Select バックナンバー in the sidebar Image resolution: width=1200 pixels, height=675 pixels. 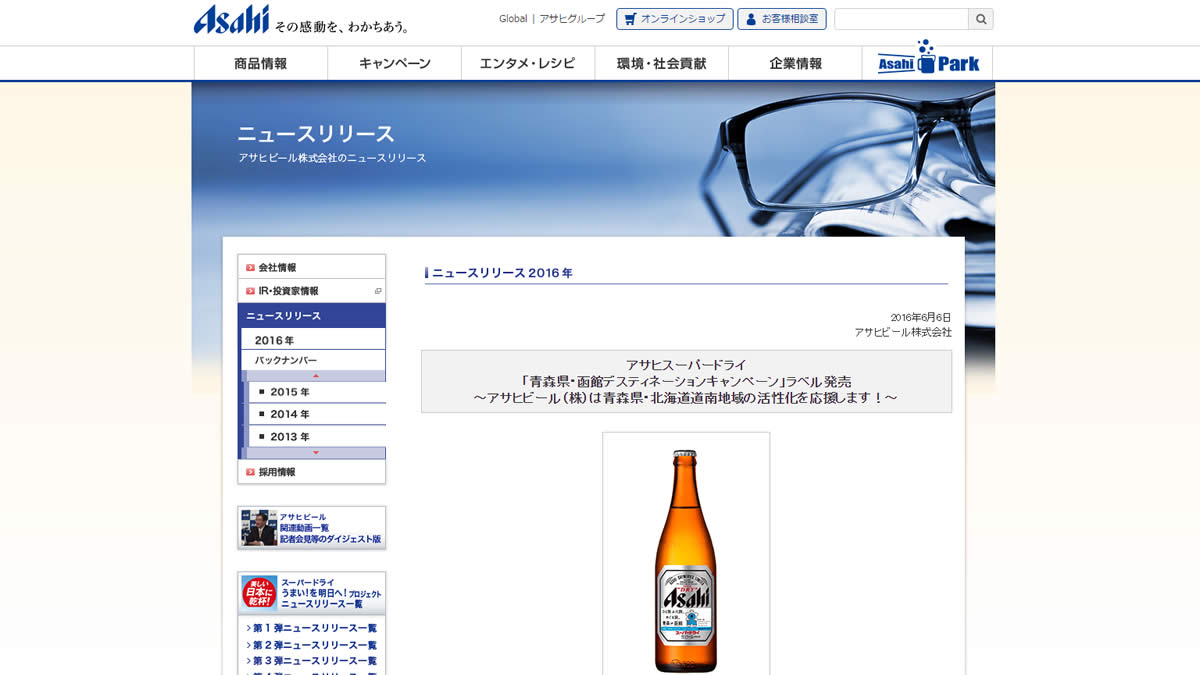pyautogui.click(x=312, y=360)
